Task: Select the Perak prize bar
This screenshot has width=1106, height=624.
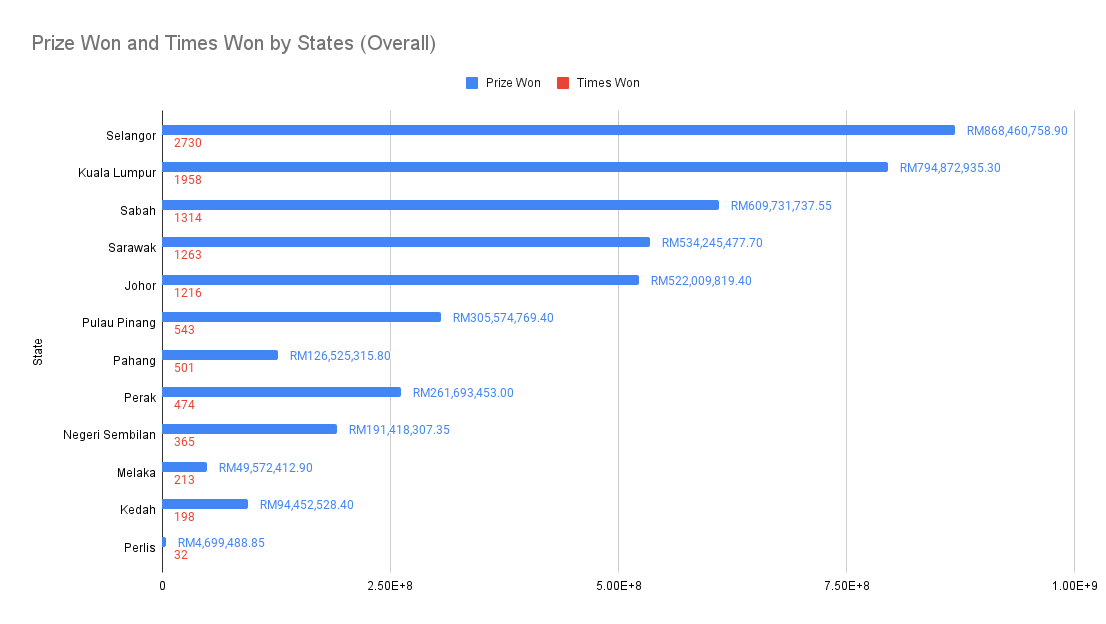Action: coord(281,392)
